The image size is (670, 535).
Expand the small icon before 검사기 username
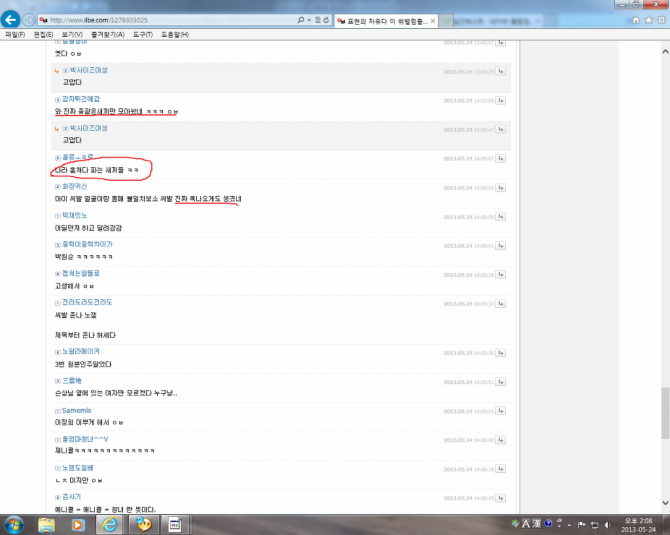coord(58,497)
